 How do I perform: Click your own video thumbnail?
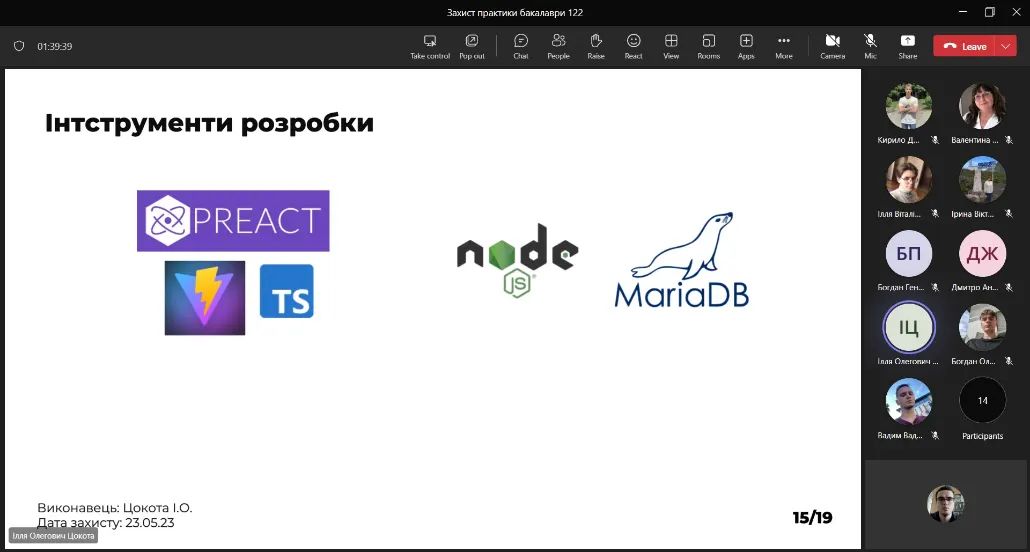coord(945,503)
